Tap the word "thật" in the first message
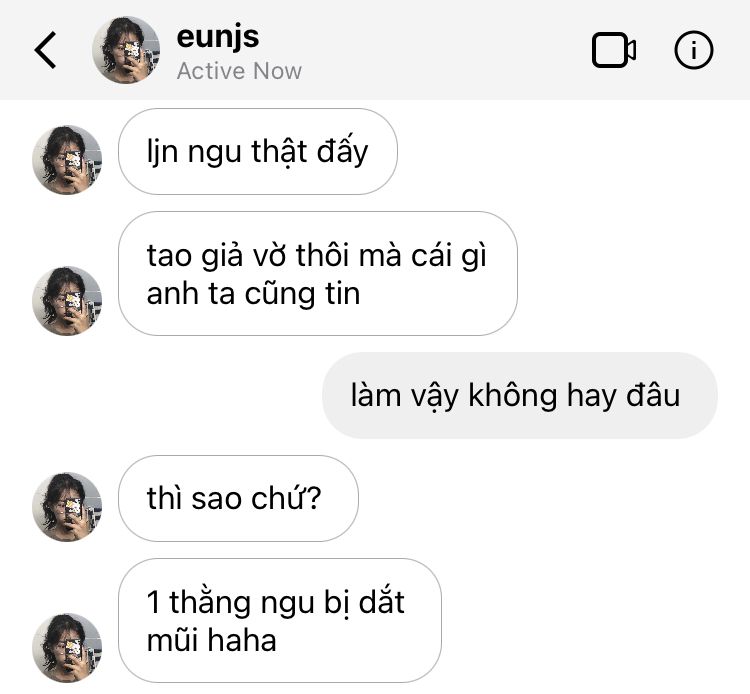 coord(279,152)
